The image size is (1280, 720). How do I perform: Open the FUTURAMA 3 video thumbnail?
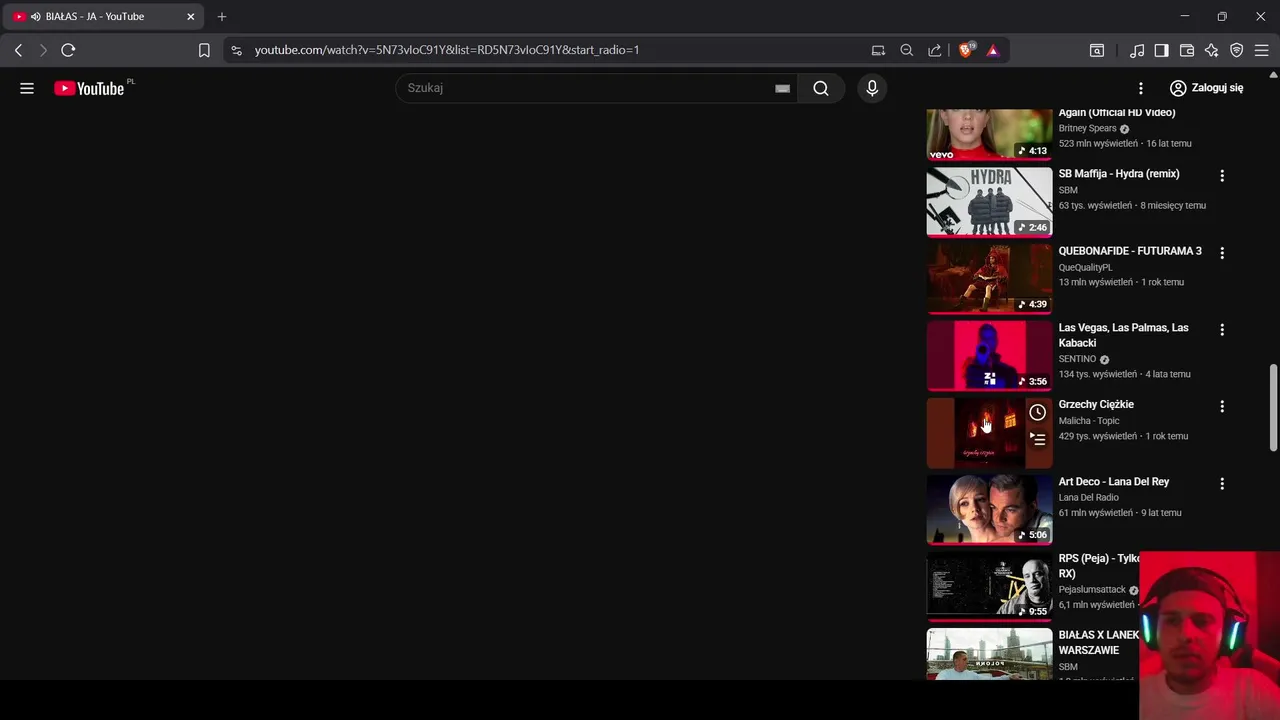point(989,278)
